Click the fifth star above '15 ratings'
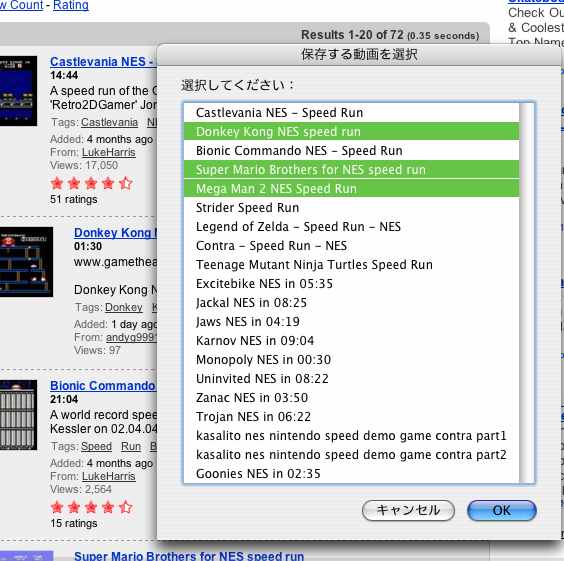The height and width of the screenshot is (561, 564). tap(126, 507)
